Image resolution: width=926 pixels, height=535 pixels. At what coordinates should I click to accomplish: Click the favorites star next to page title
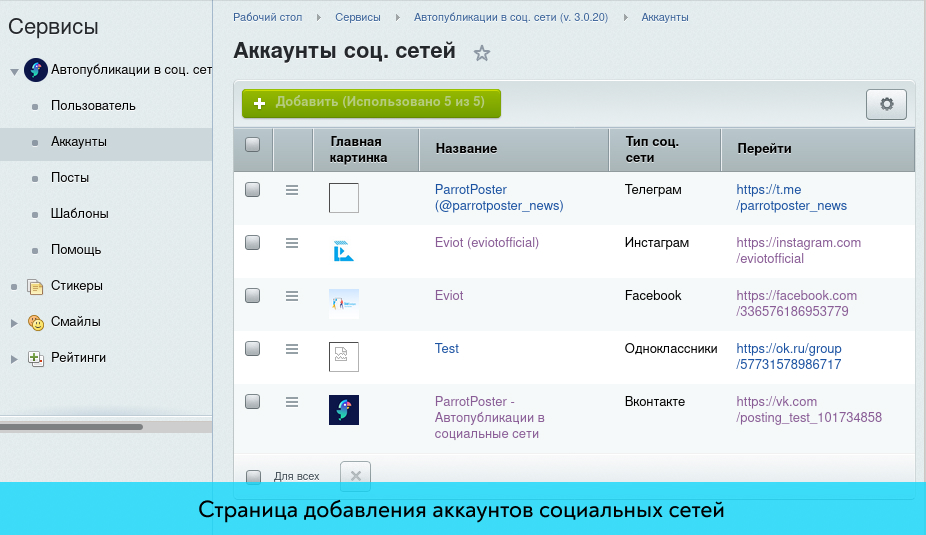pyautogui.click(x=482, y=54)
